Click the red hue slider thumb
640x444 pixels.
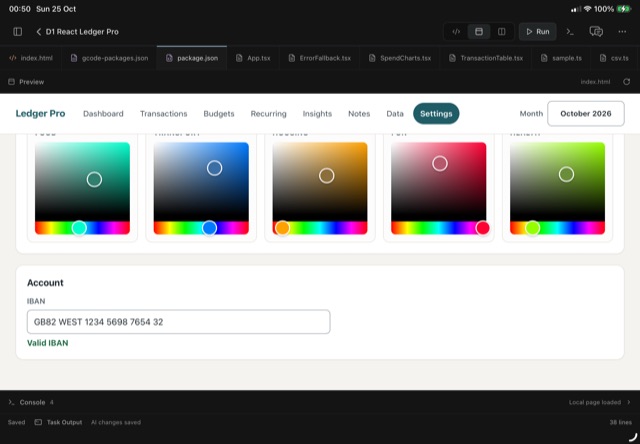tap(482, 228)
